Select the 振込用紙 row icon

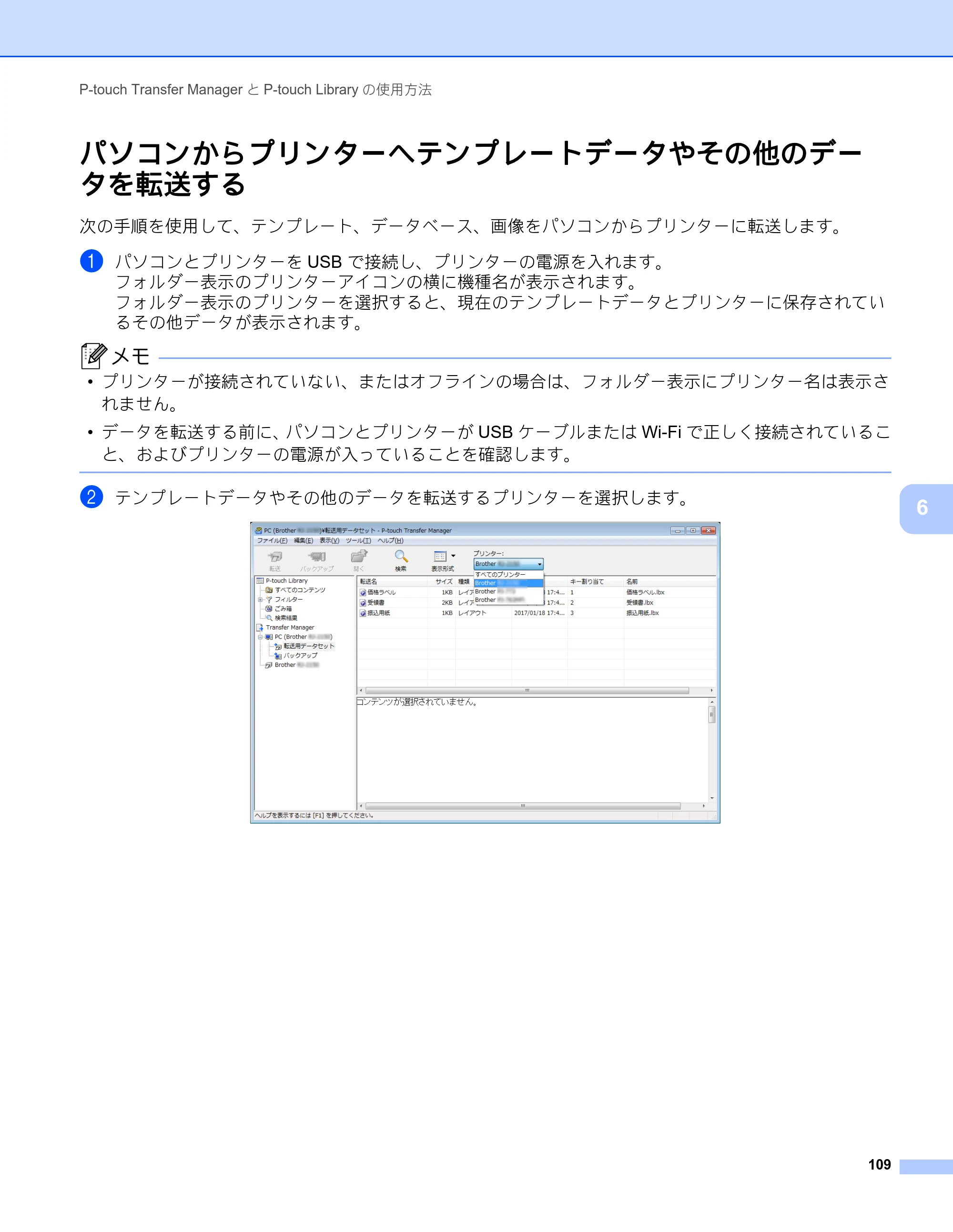pos(363,613)
